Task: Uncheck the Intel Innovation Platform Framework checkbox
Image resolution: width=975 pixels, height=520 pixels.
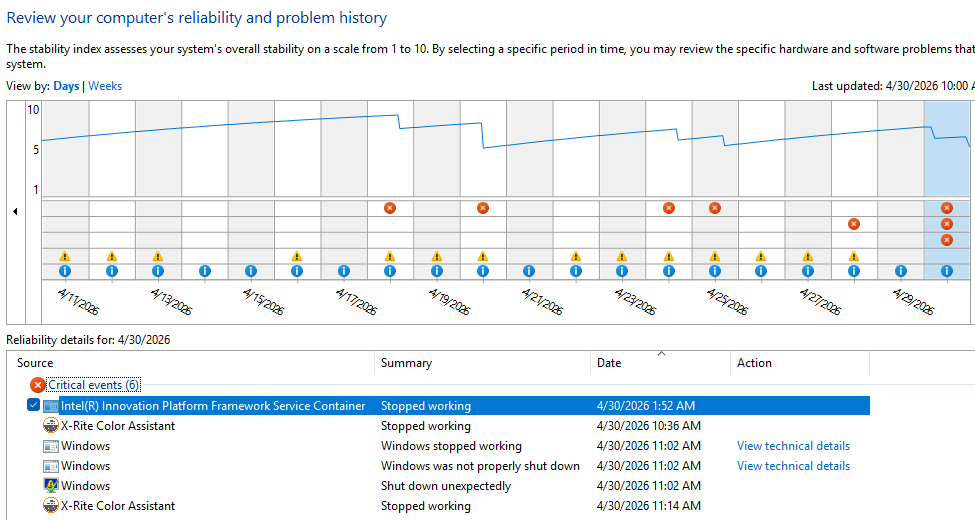Action: click(34, 406)
